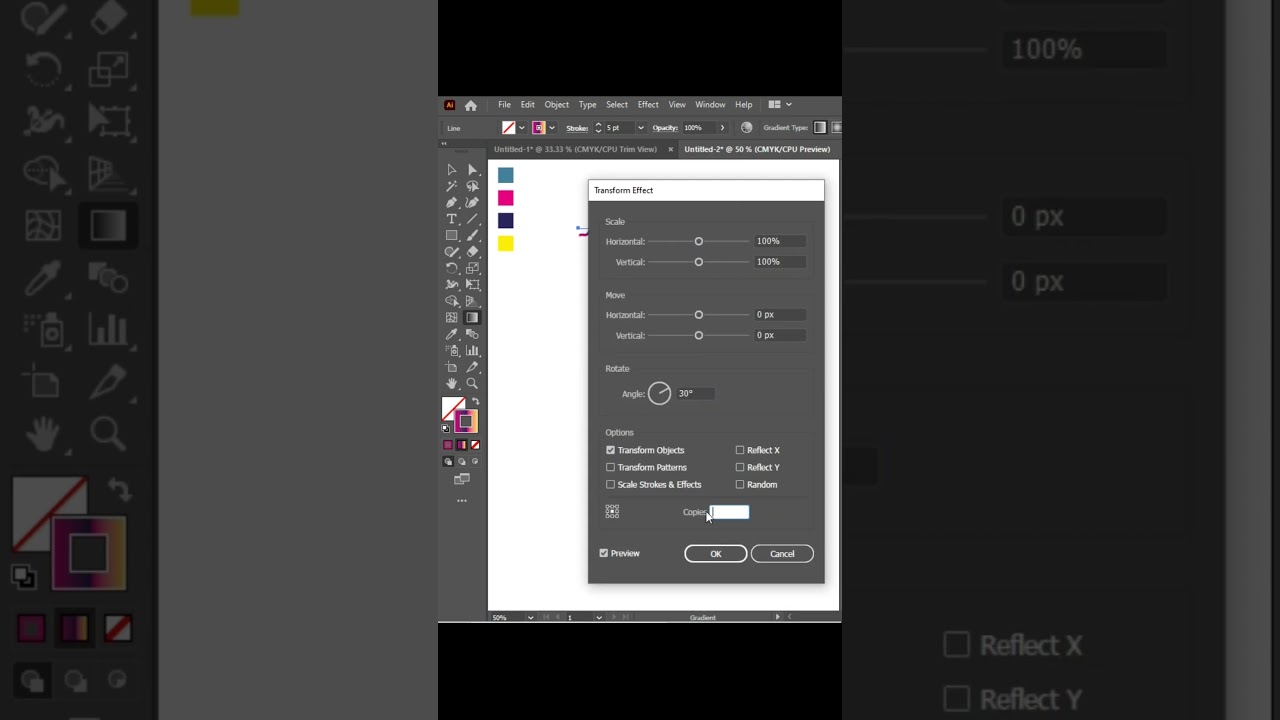Select the Gradient tool in toolbar
Screen dimensions: 1280x720
tap(472, 318)
